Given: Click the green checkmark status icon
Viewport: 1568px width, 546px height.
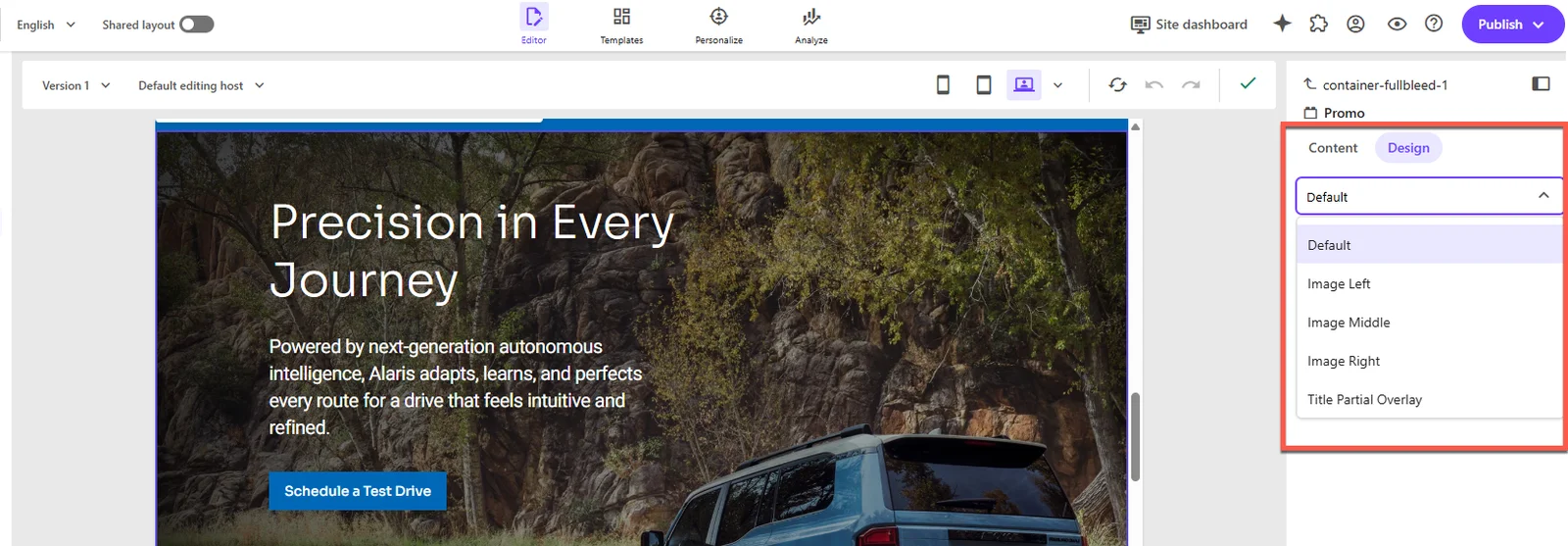Looking at the screenshot, I should pos(1248,83).
